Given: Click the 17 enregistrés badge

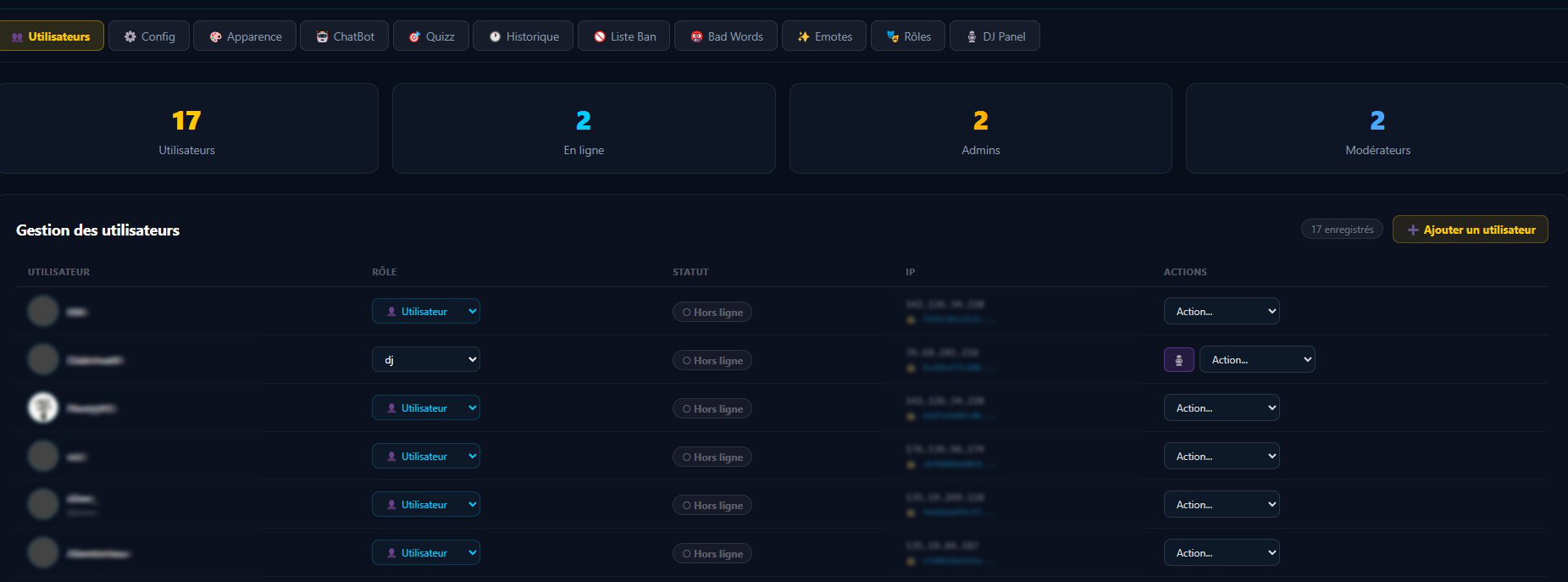Looking at the screenshot, I should coord(1341,230).
